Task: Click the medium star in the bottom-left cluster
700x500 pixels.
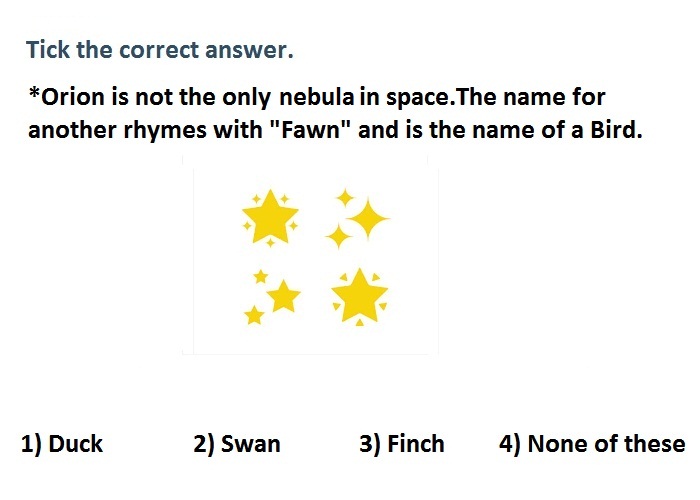Action: click(283, 296)
